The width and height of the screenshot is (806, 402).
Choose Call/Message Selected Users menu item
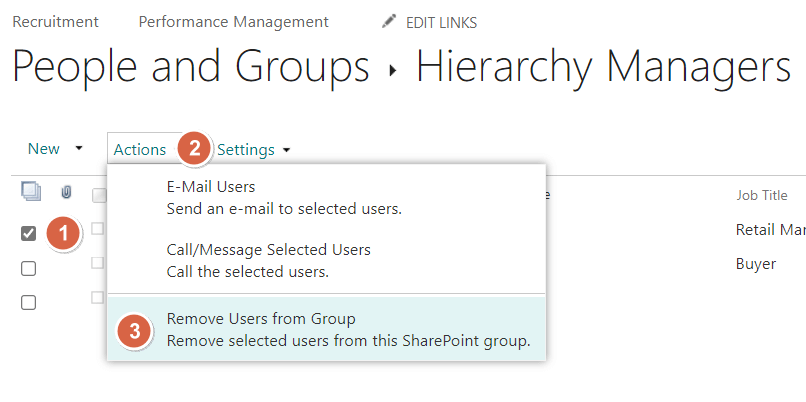(x=326, y=260)
